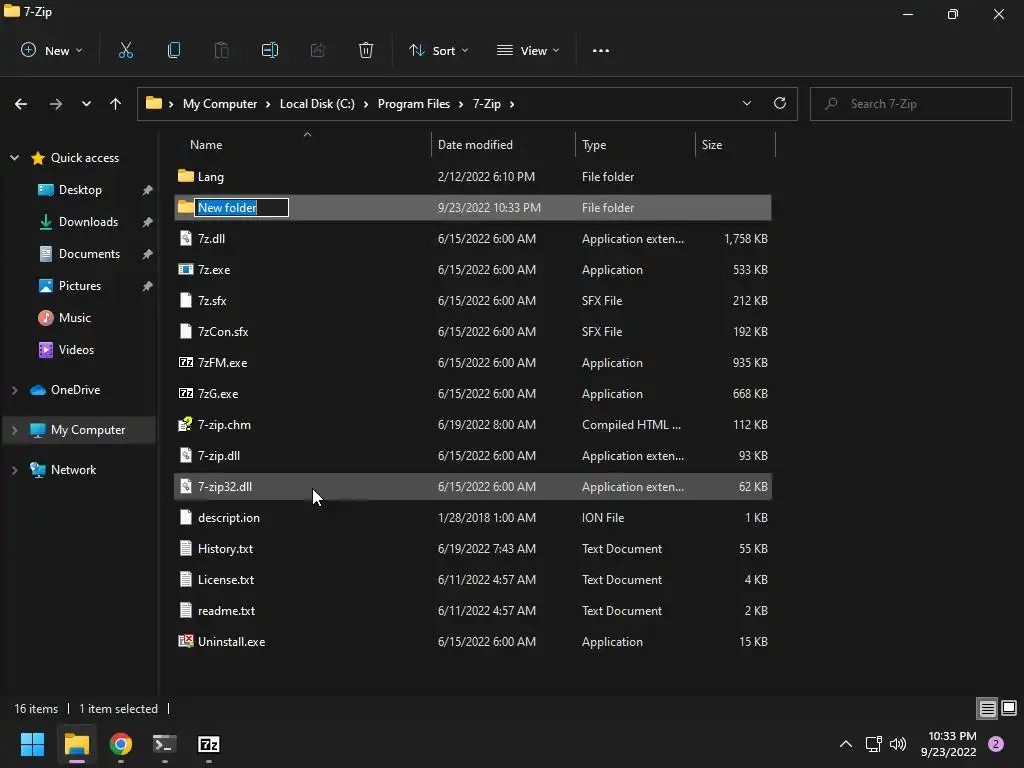Go up one level with up arrow
The width and height of the screenshot is (1024, 768).
(x=115, y=104)
